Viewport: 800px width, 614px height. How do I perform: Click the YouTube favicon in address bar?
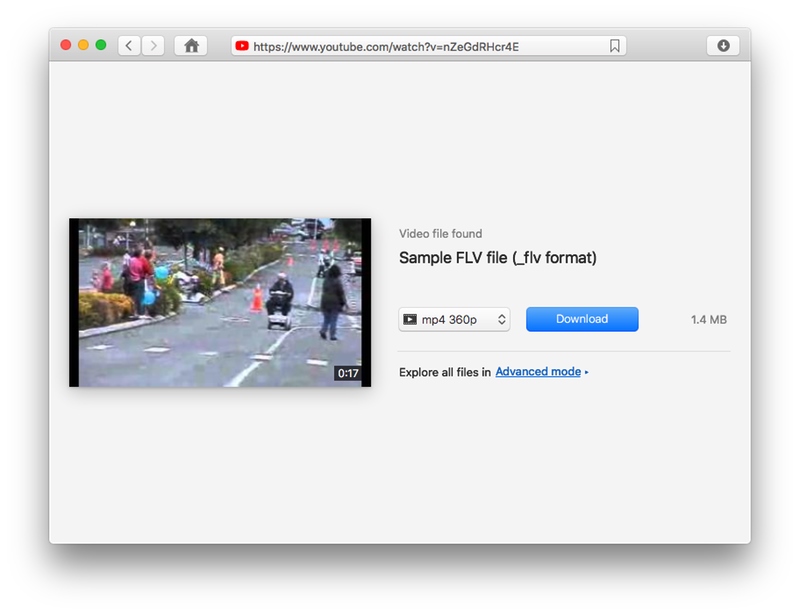pyautogui.click(x=242, y=46)
